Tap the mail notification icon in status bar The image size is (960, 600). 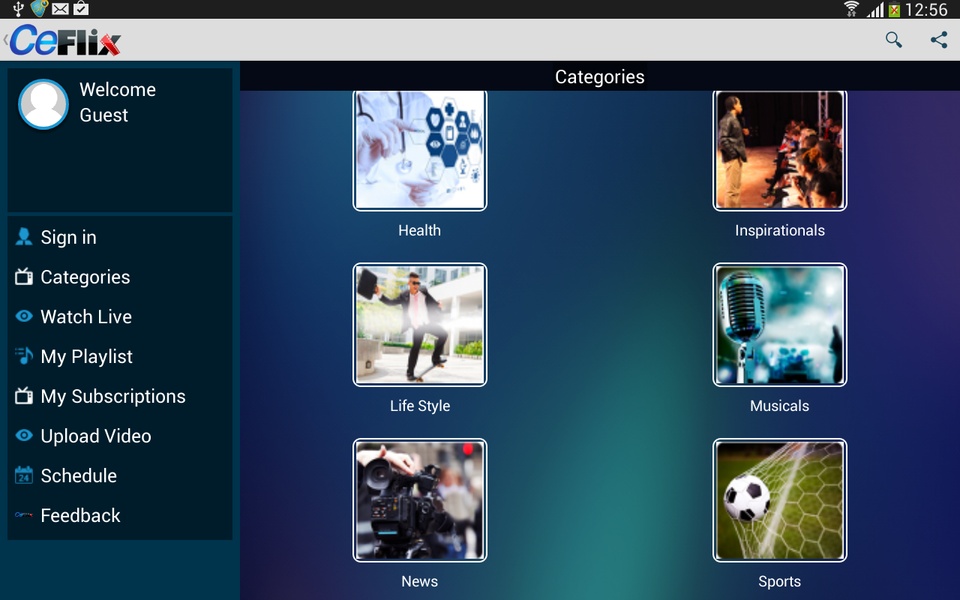point(60,9)
